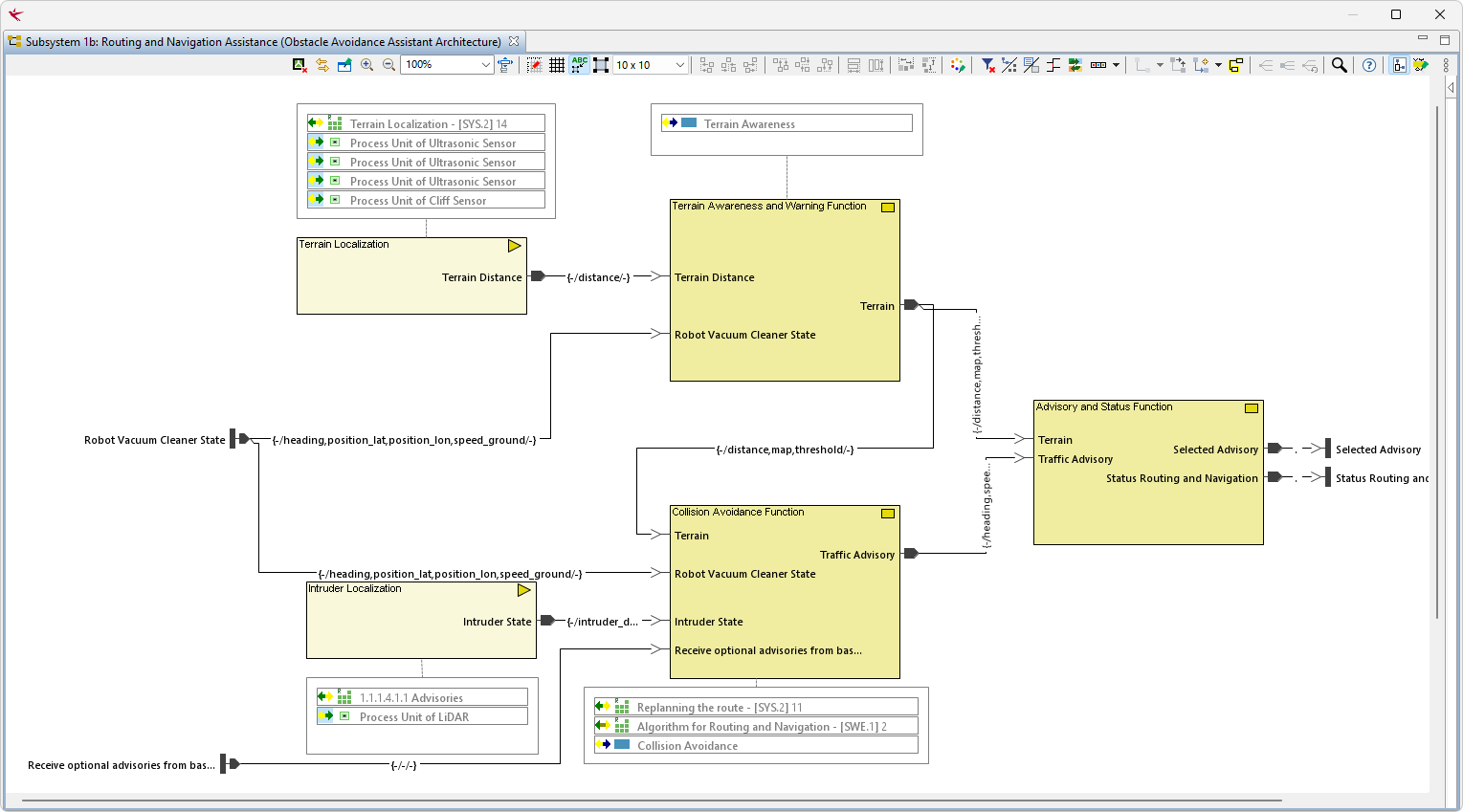The image size is (1463, 812).
Task: Click the {-/distance/-} signal label
Action: [598, 277]
